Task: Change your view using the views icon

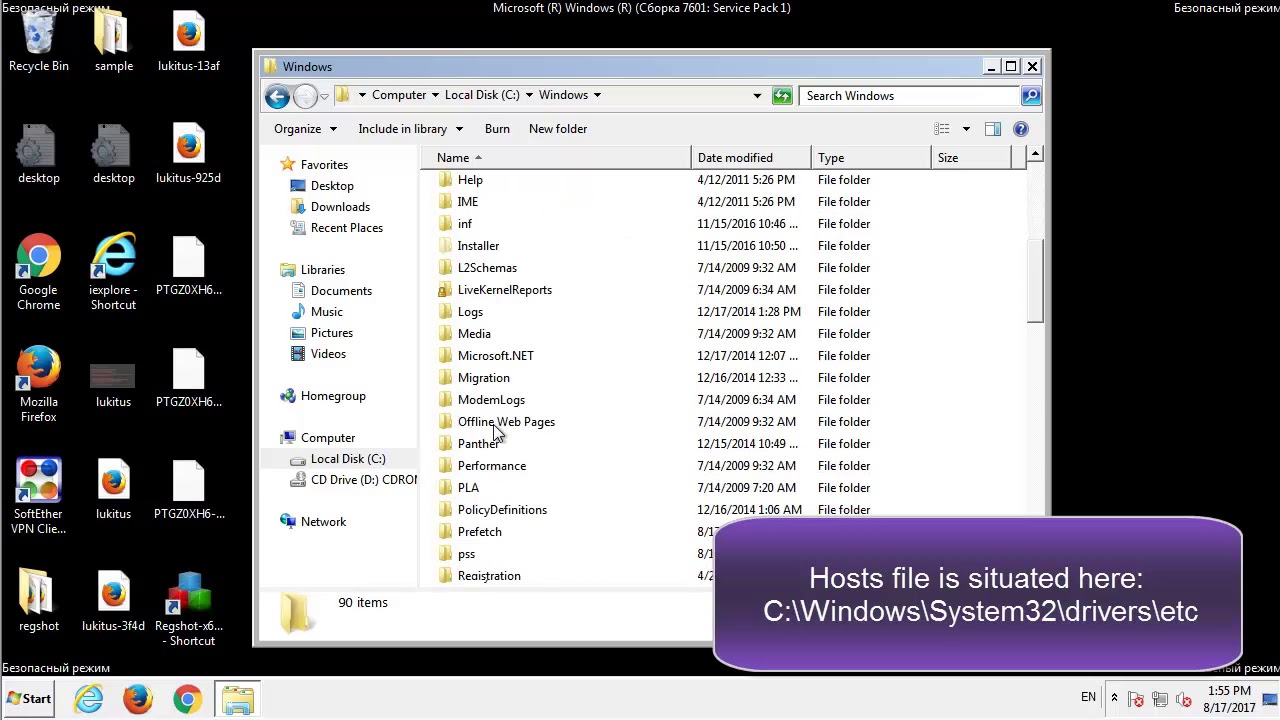Action: 942,129
